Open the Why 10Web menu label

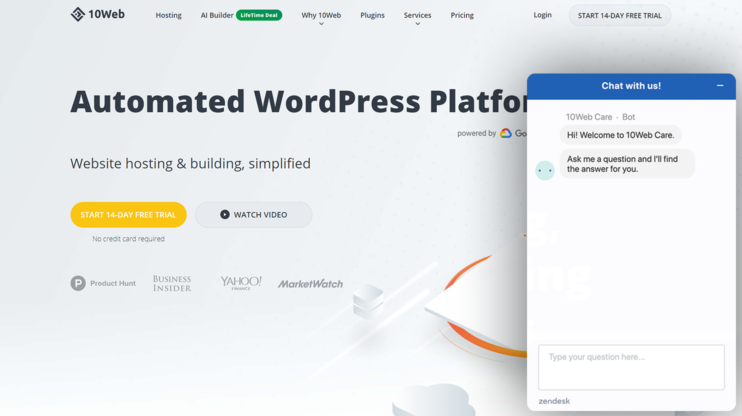[x=321, y=15]
